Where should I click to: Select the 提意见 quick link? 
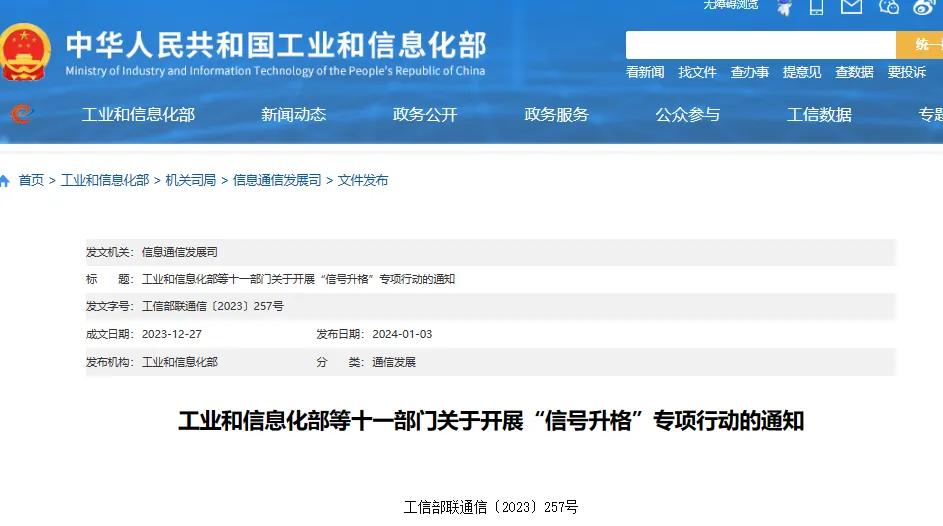click(x=802, y=72)
